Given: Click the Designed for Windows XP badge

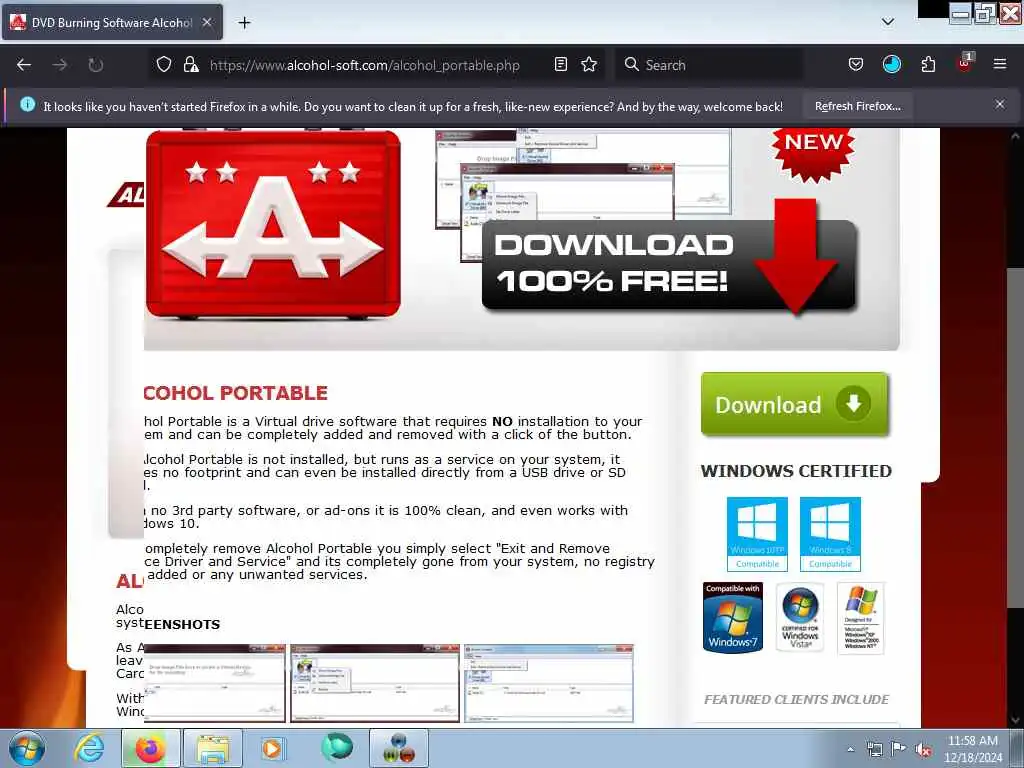Looking at the screenshot, I should pyautogui.click(x=860, y=618).
